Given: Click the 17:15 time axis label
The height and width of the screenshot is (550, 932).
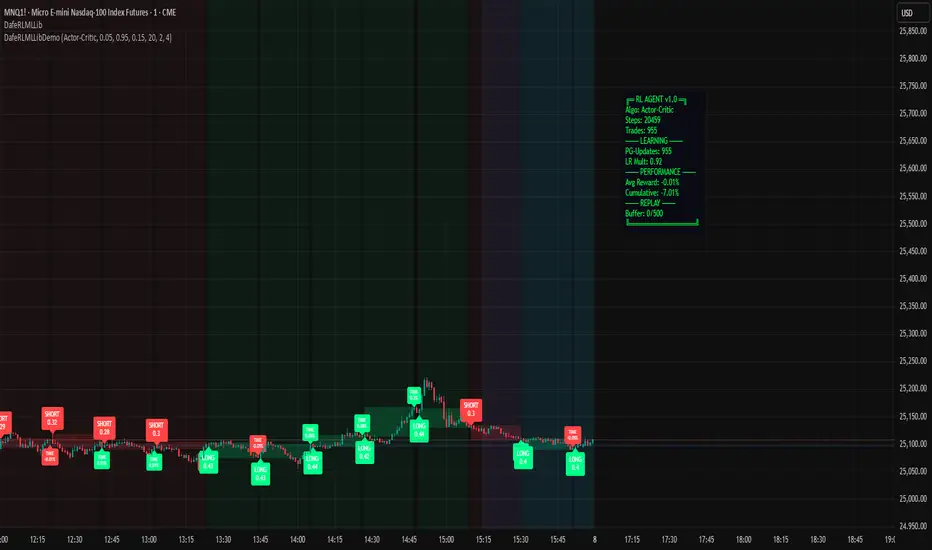Looking at the screenshot, I should [632, 540].
